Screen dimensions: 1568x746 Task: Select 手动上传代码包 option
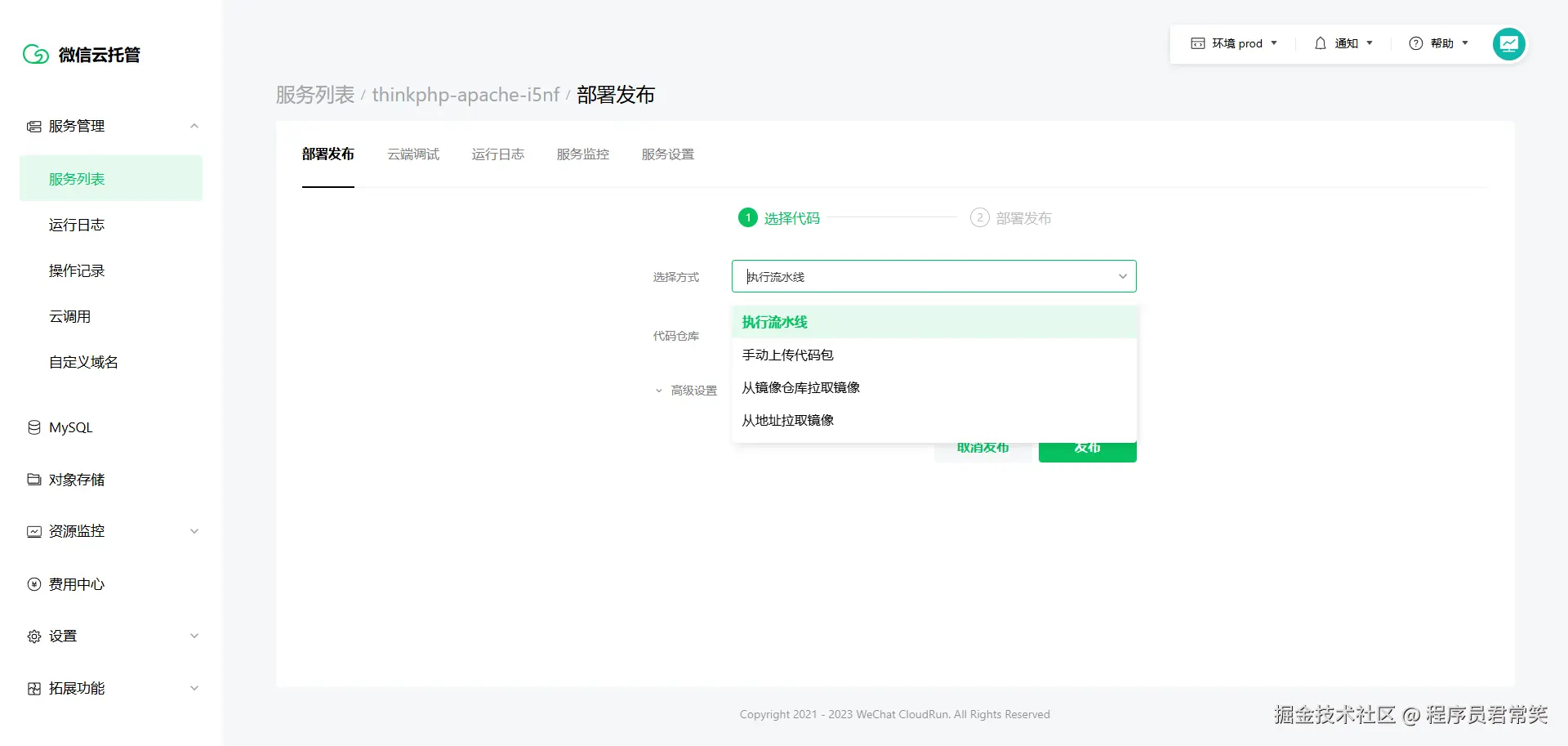coord(934,355)
